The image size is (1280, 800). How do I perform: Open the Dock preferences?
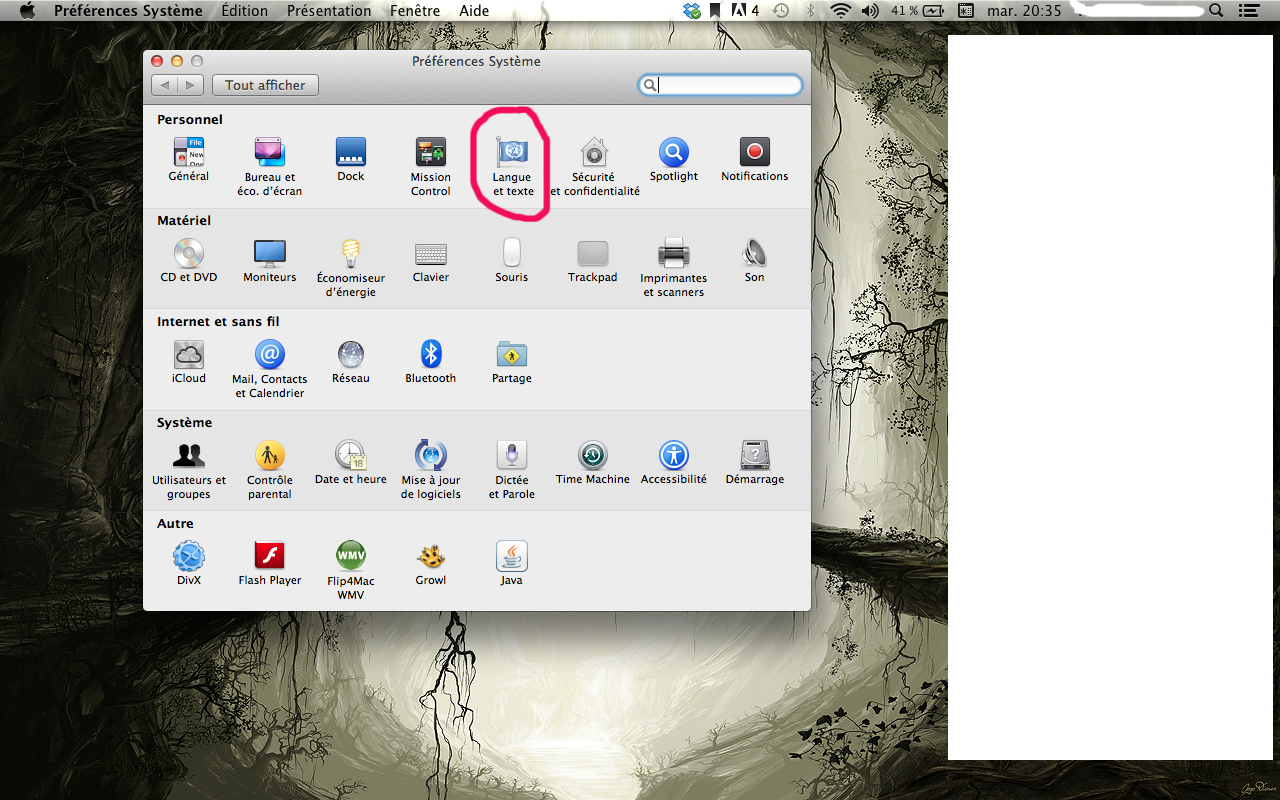click(x=351, y=160)
